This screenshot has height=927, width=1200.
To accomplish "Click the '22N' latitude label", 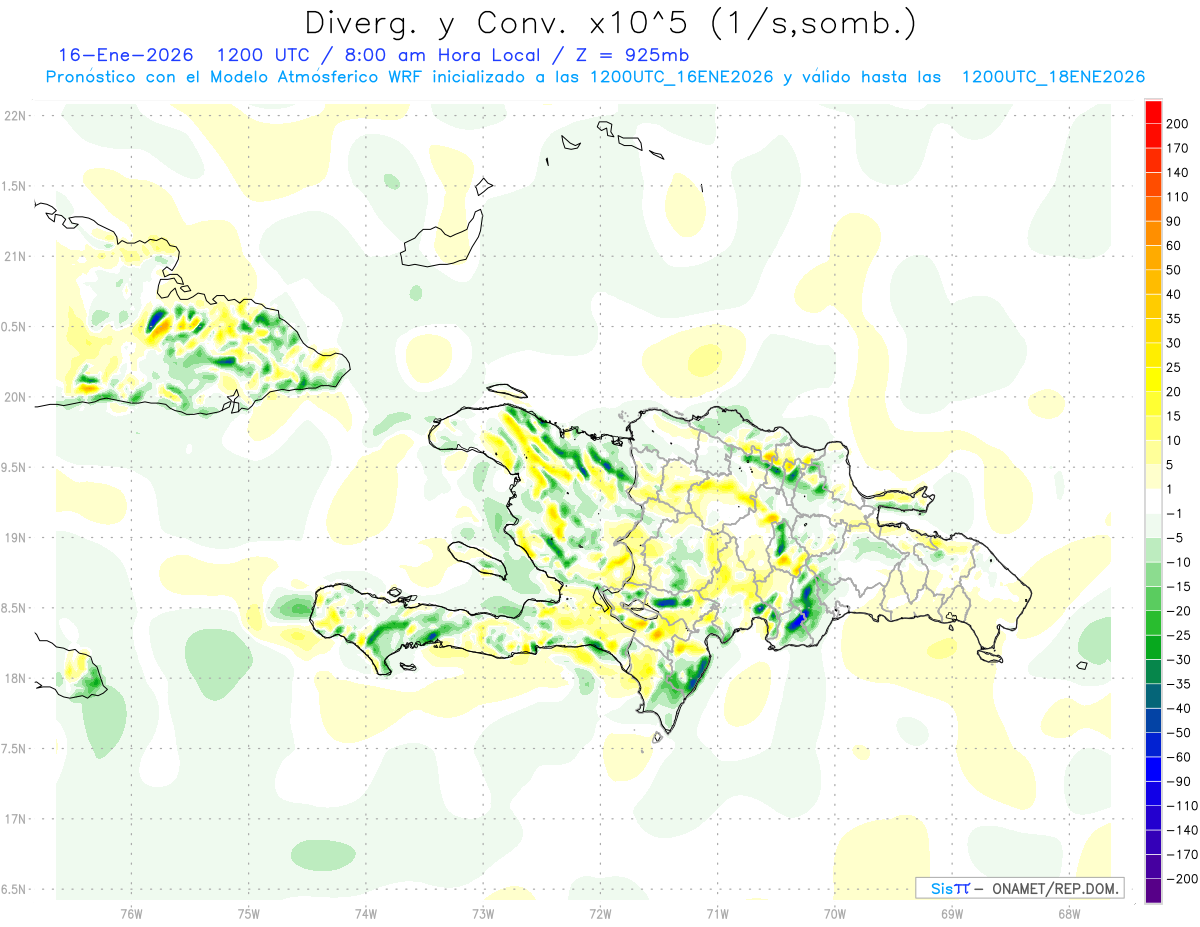I will click(15, 116).
